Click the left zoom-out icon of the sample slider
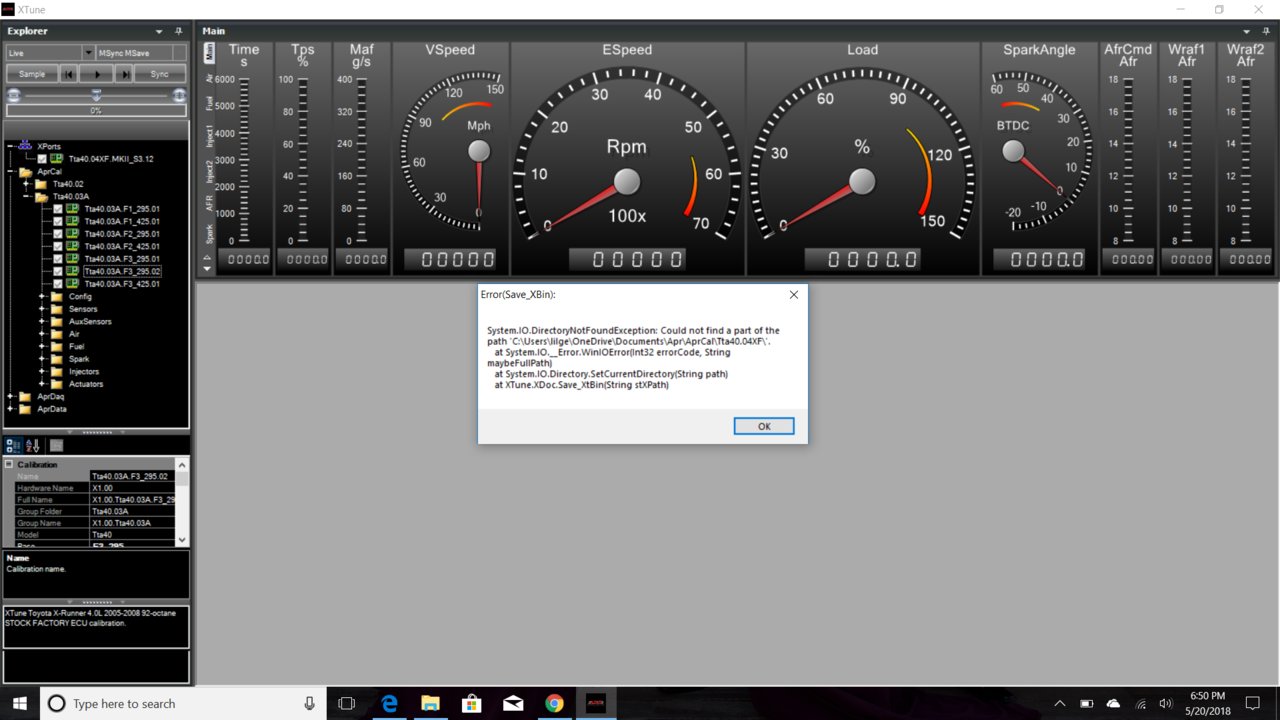 pyautogui.click(x=13, y=95)
